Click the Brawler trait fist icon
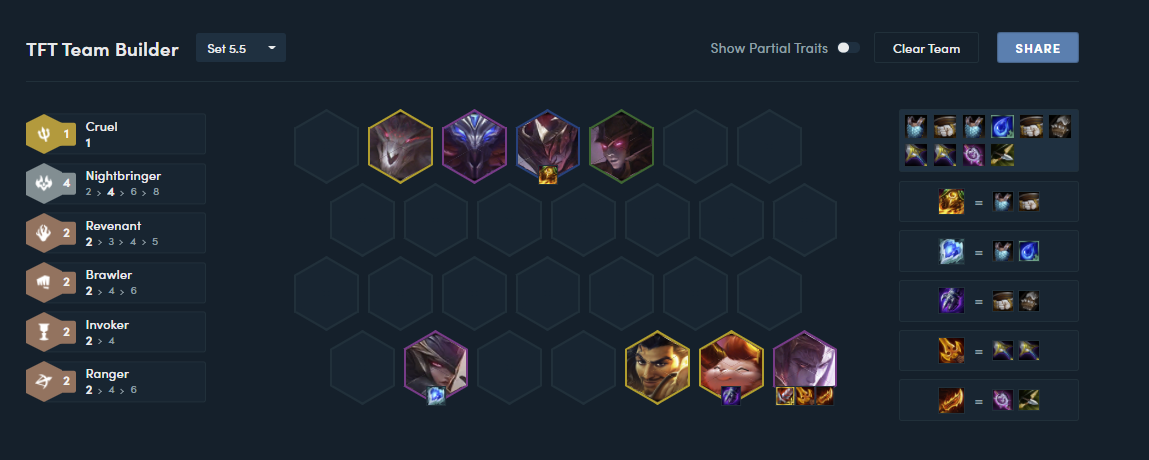The image size is (1149, 460). [43, 283]
